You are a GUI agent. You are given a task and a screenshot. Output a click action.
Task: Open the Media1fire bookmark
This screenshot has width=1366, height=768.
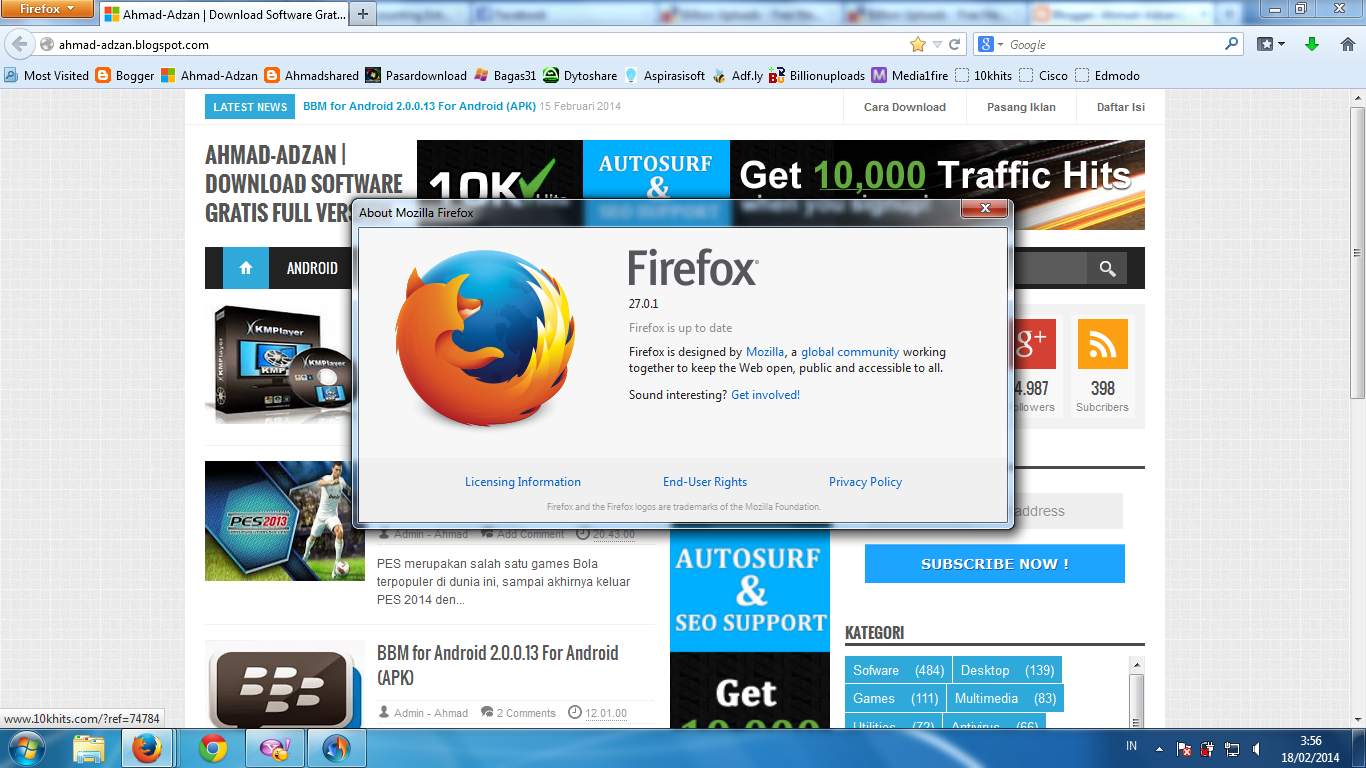pos(909,75)
